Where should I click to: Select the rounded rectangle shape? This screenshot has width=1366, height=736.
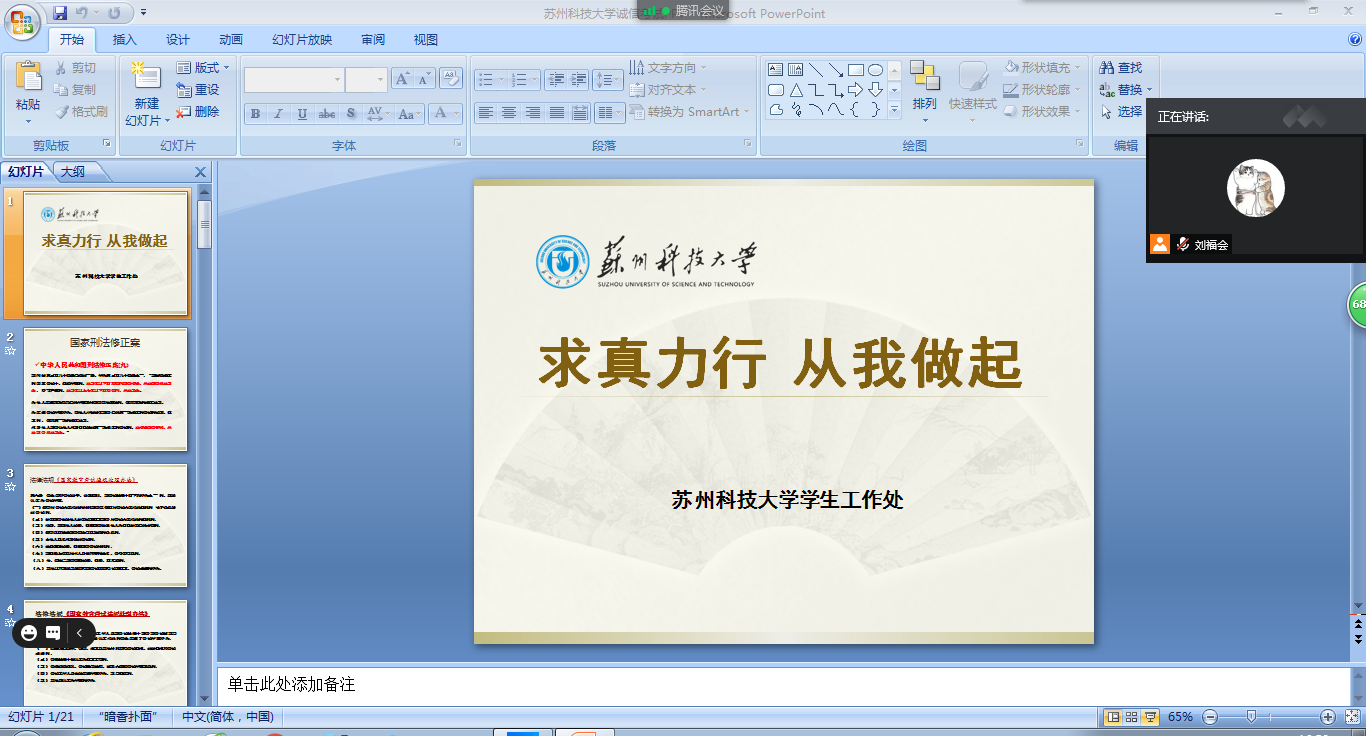pos(776,90)
